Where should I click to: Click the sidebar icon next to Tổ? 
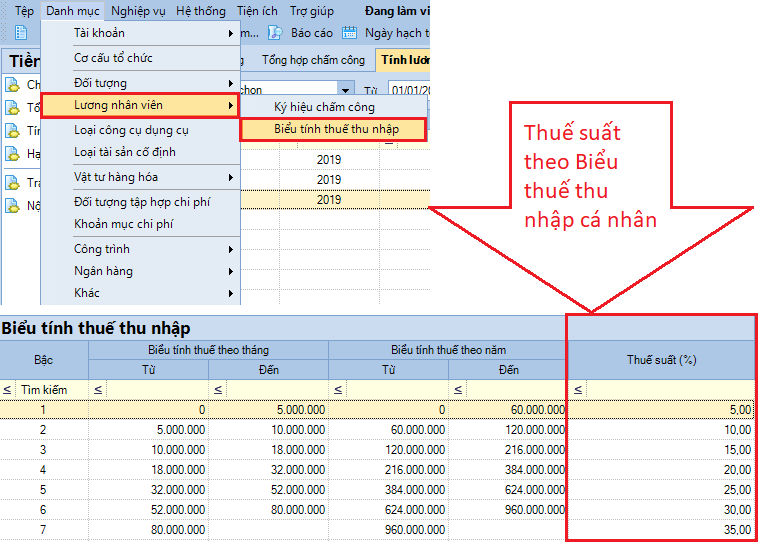12,107
